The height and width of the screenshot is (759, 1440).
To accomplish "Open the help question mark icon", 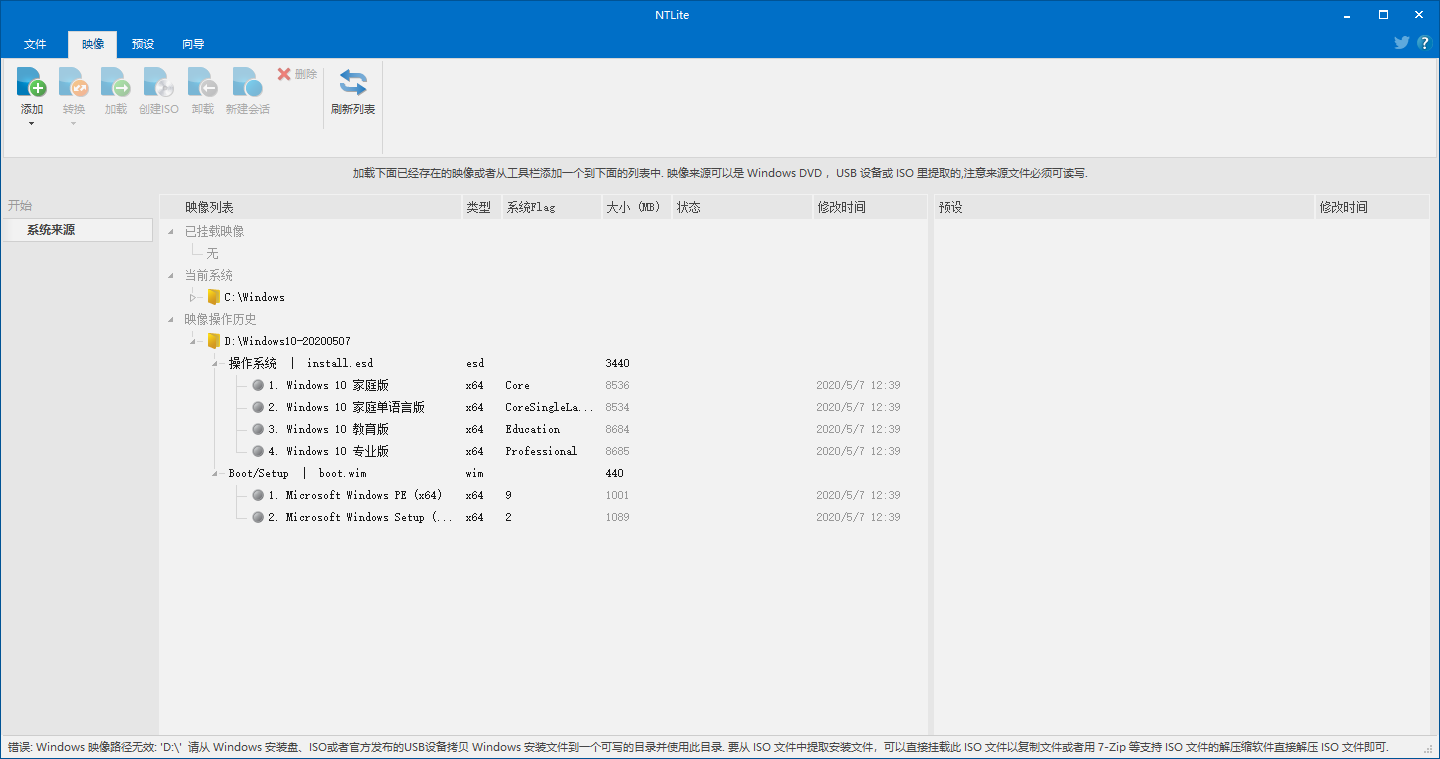I will [1424, 43].
